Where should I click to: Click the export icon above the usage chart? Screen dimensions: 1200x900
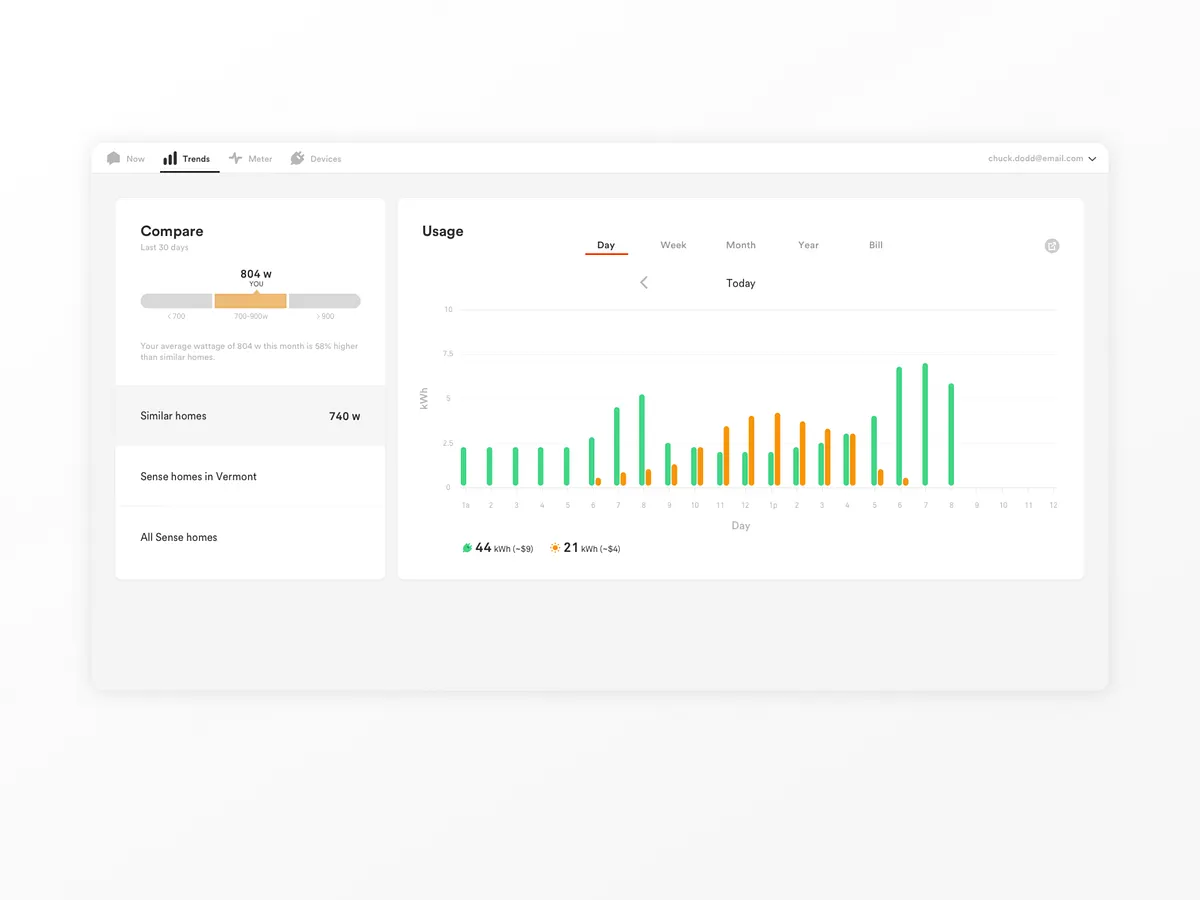1051,245
